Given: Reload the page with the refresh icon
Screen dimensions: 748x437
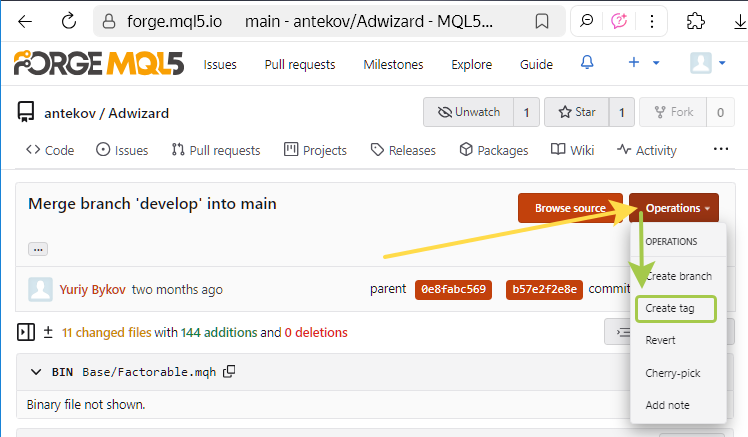Looking at the screenshot, I should click(69, 21).
